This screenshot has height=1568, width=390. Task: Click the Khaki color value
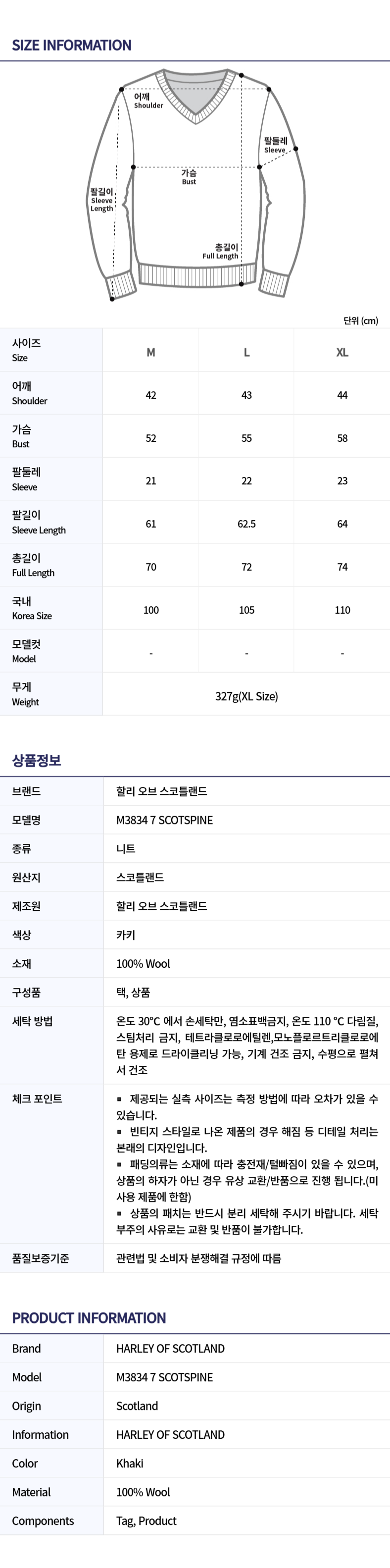[x=130, y=1463]
